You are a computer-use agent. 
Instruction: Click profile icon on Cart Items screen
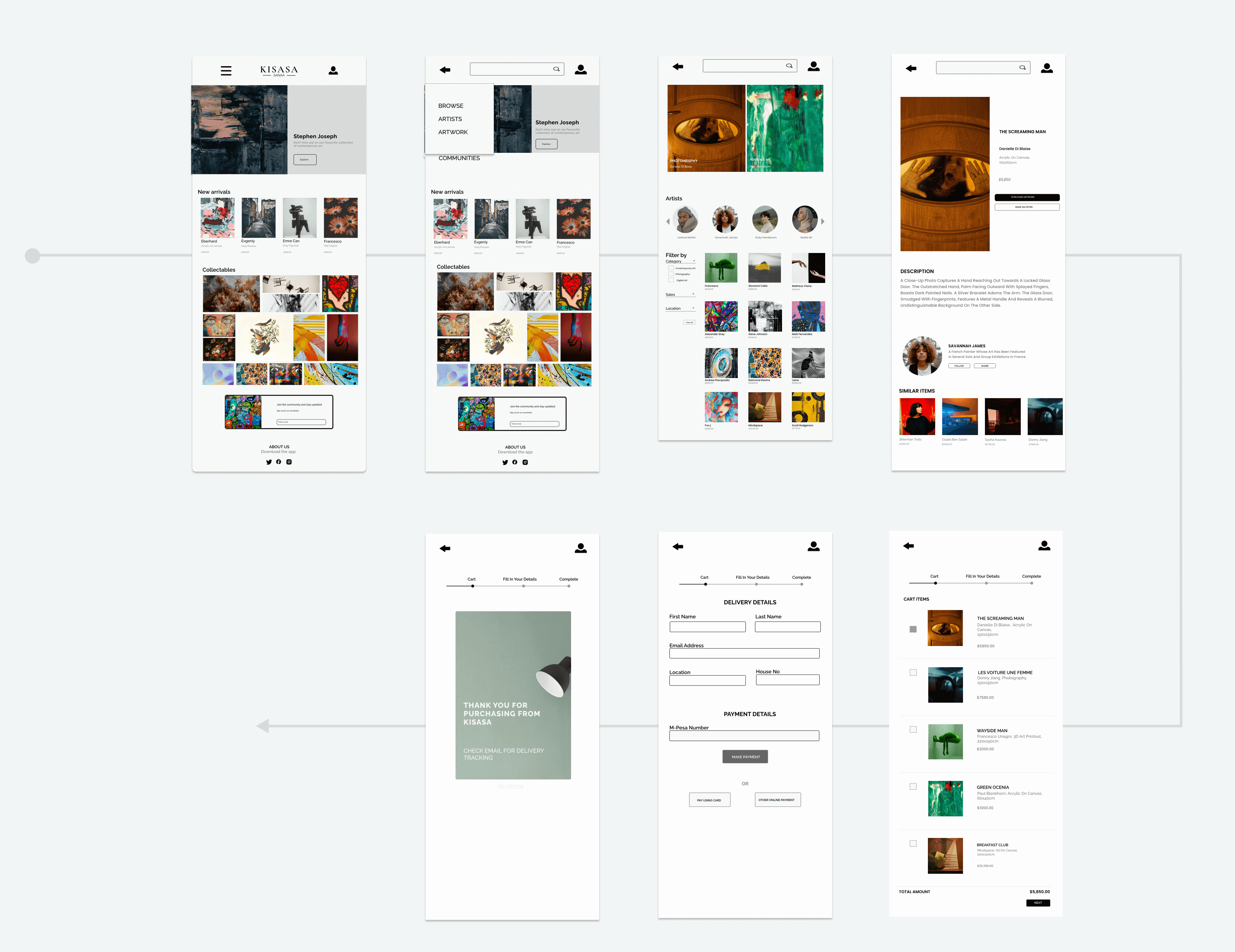pyautogui.click(x=1044, y=545)
